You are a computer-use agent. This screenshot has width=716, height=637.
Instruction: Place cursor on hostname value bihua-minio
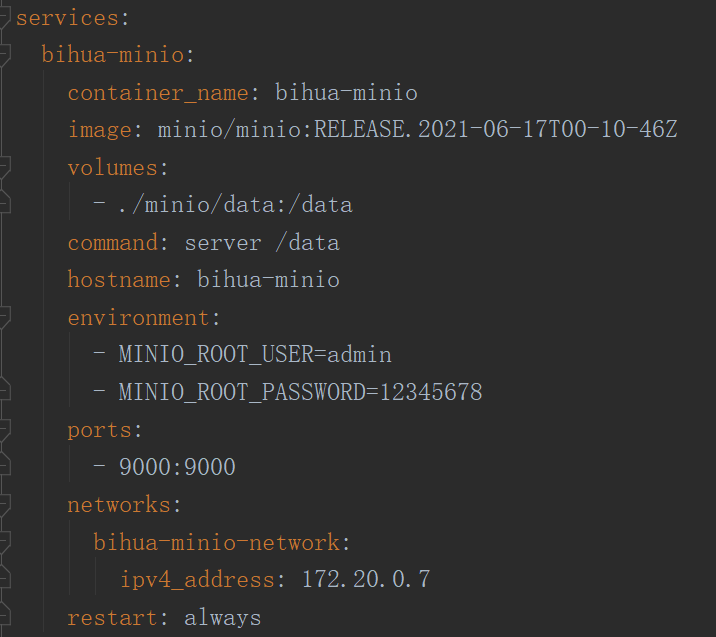268,280
